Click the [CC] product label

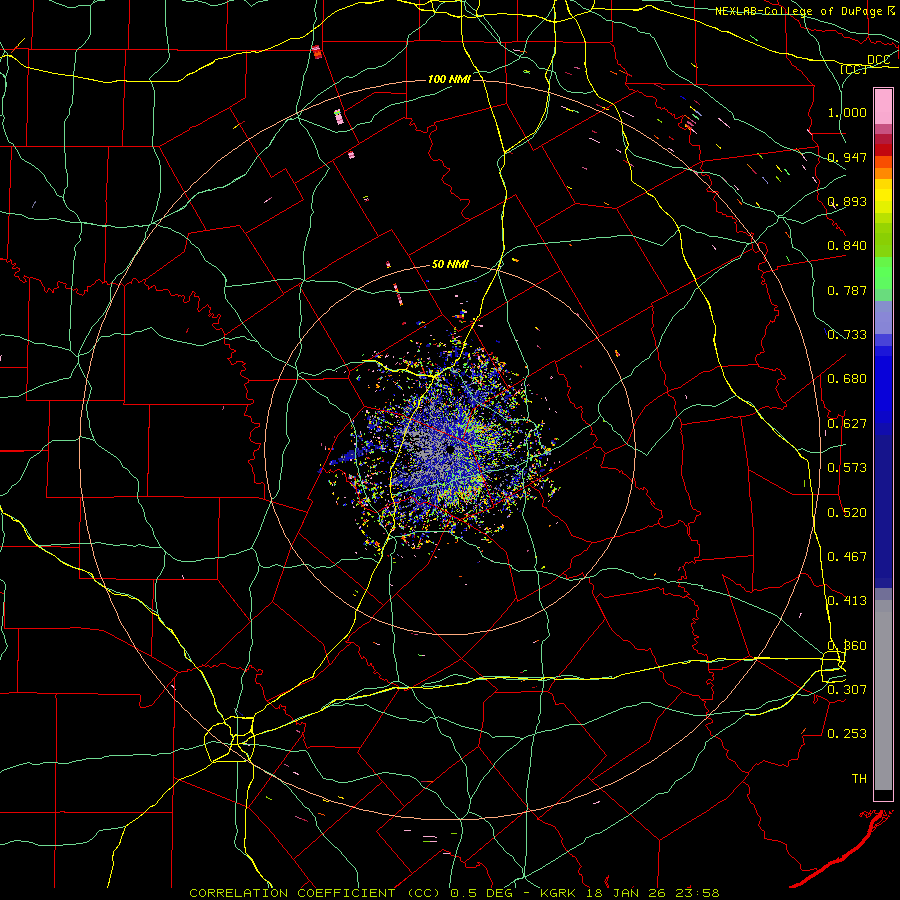(854, 69)
